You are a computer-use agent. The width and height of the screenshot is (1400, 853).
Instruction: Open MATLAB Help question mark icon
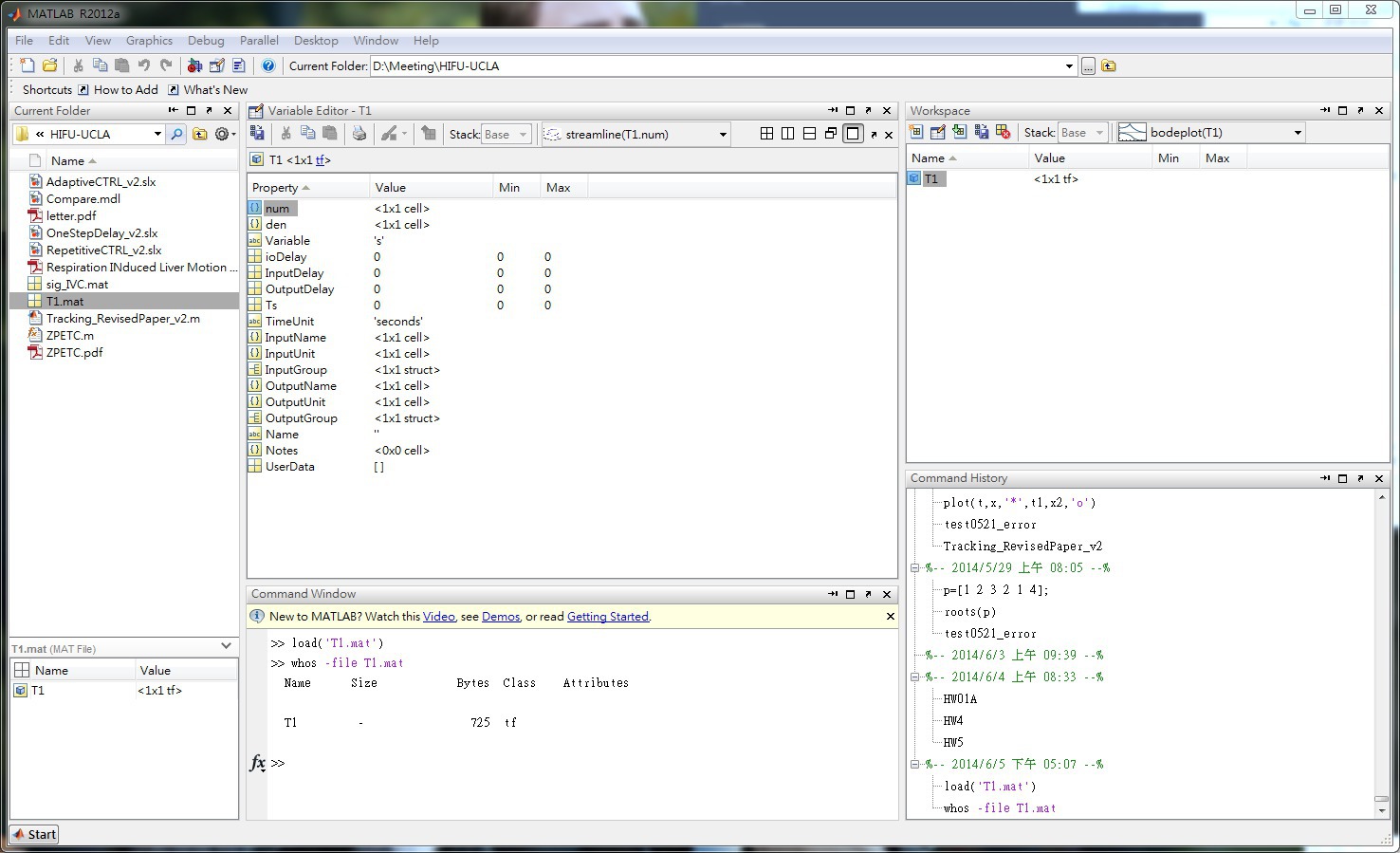268,65
